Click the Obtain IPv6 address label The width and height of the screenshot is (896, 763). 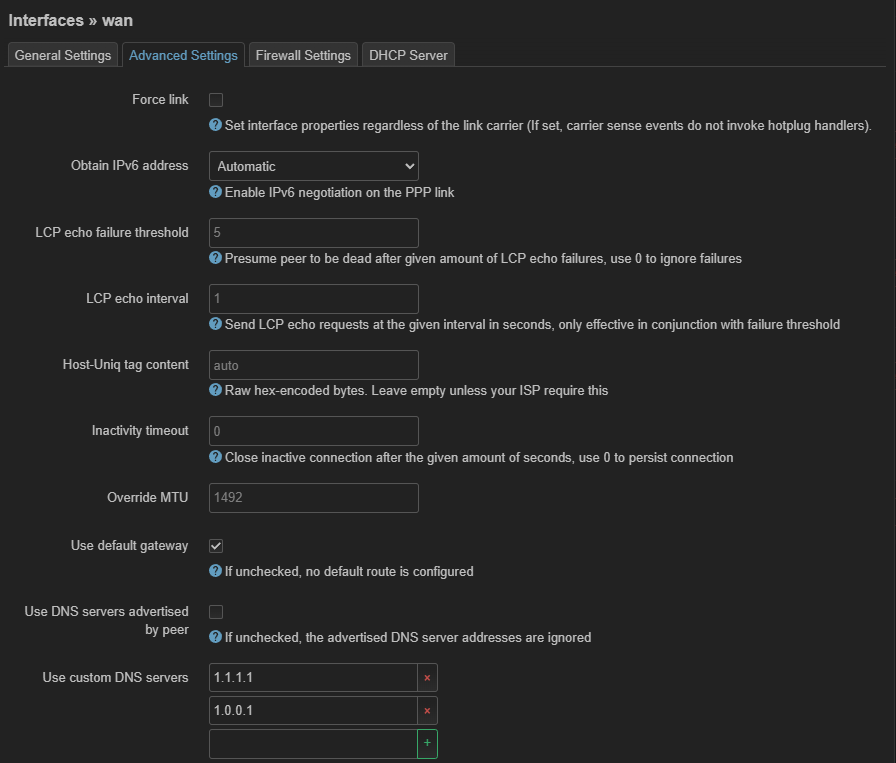tap(129, 166)
